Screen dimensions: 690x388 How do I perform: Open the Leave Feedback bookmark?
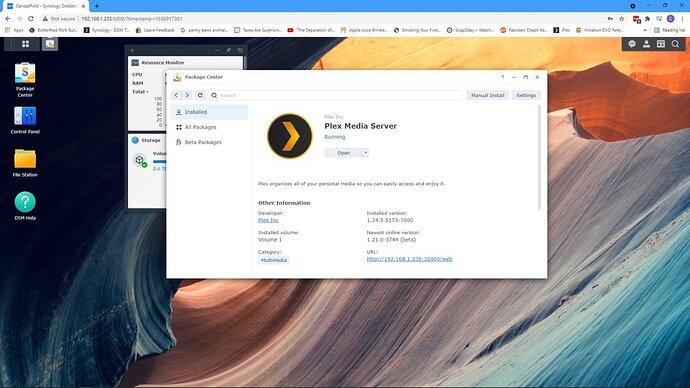[x=155, y=30]
